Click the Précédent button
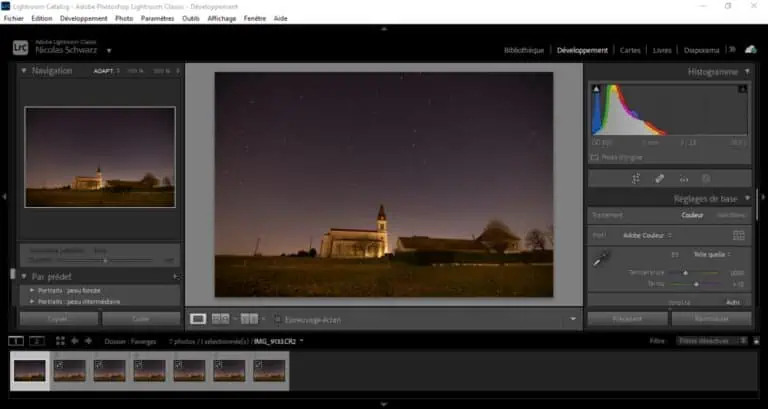 tap(627, 319)
